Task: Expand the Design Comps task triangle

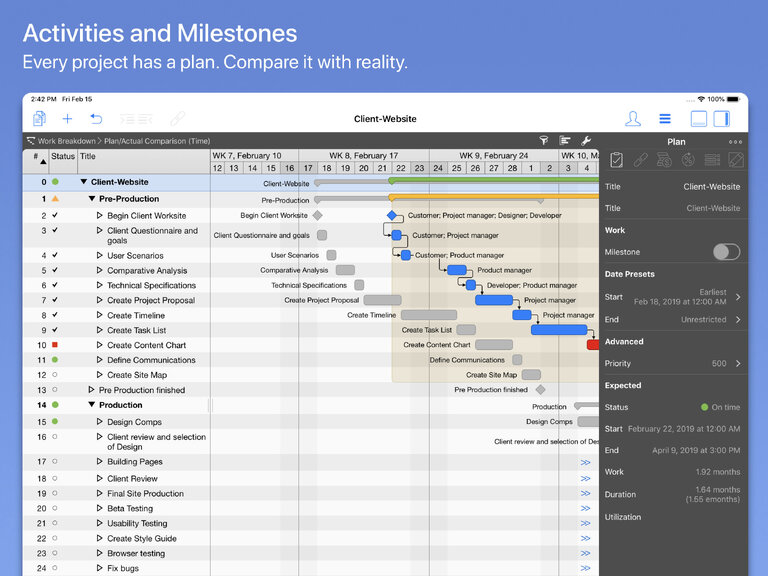Action: 100,422
